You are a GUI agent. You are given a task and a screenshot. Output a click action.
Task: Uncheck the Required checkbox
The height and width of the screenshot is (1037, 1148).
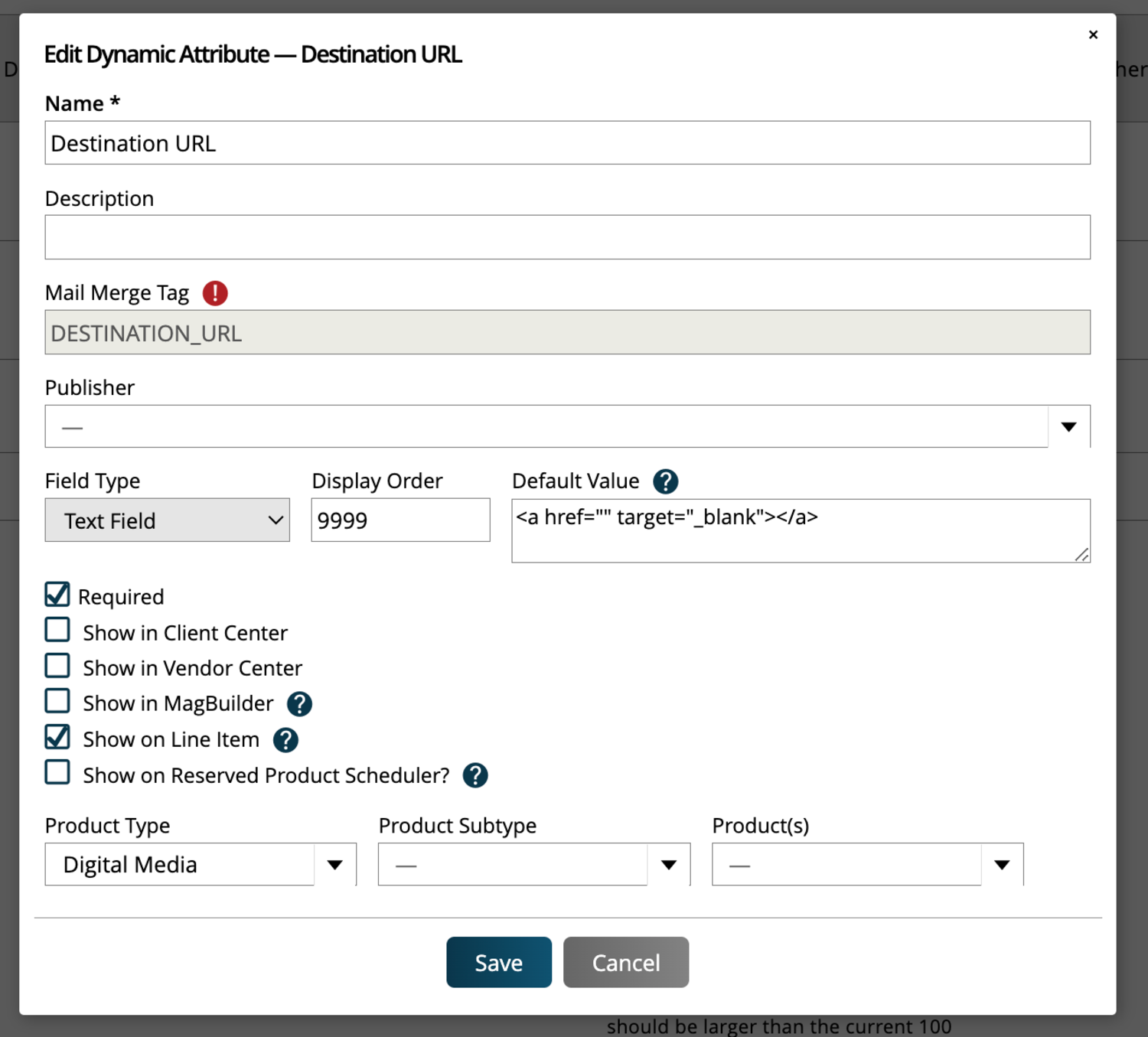(57, 595)
